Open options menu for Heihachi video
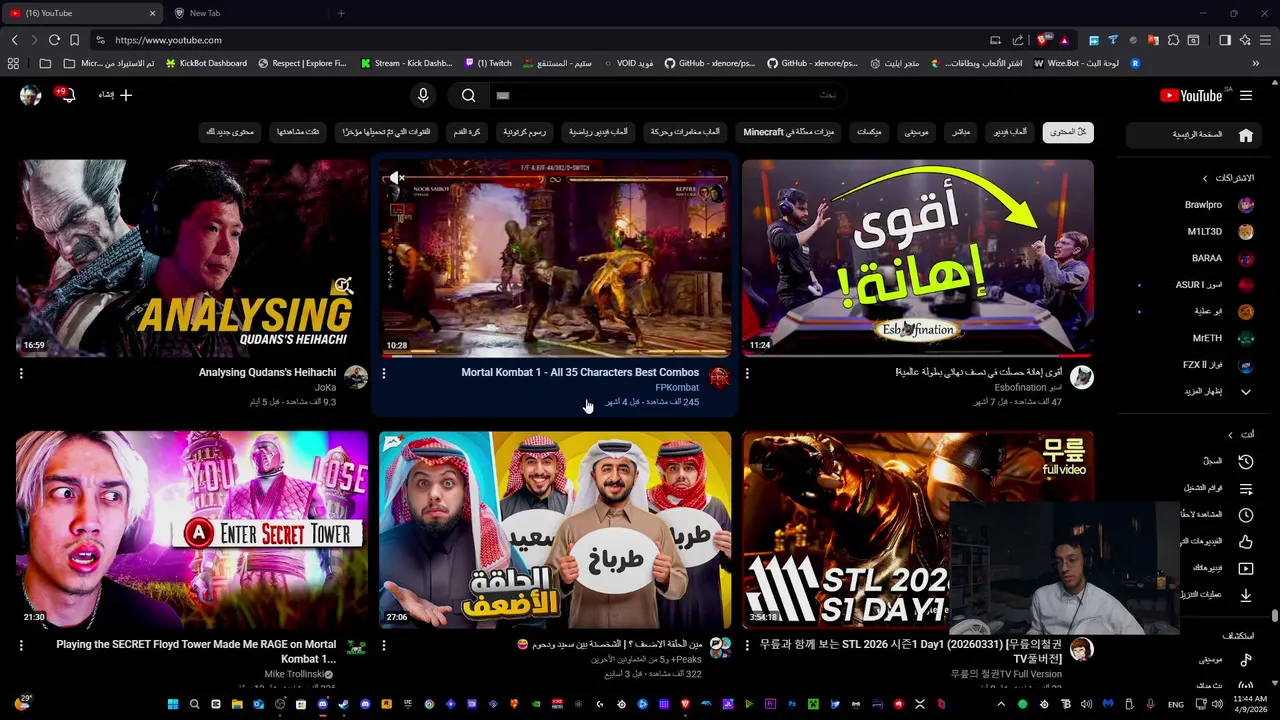The image size is (1280, 720). tap(21, 374)
